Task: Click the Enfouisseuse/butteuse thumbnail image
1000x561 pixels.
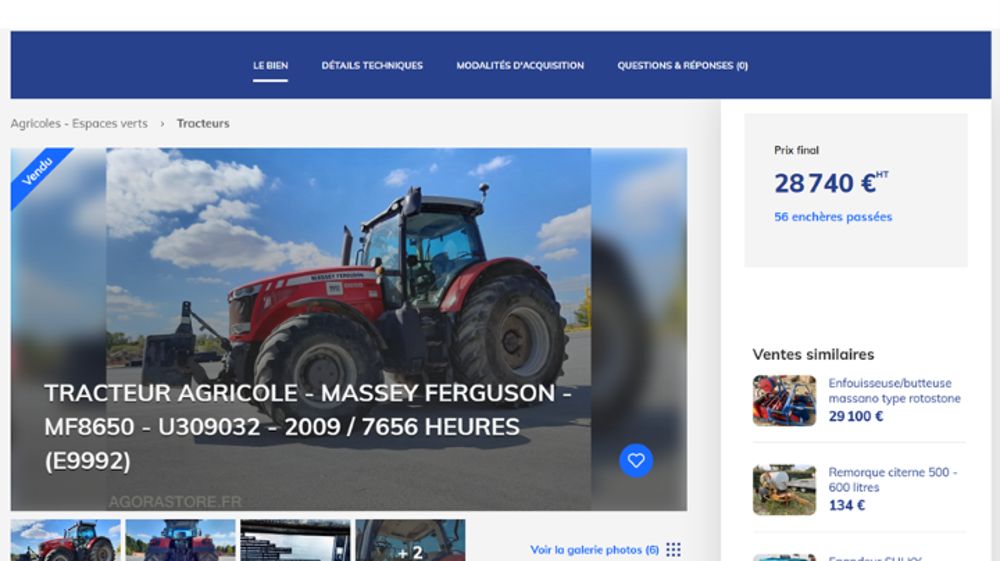Action: pos(784,400)
